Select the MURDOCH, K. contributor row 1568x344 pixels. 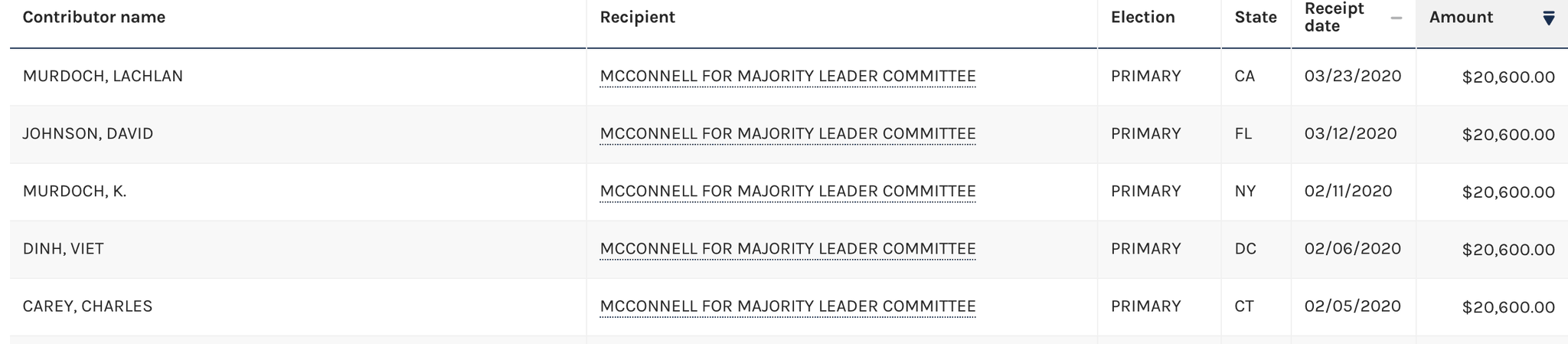coord(789,192)
